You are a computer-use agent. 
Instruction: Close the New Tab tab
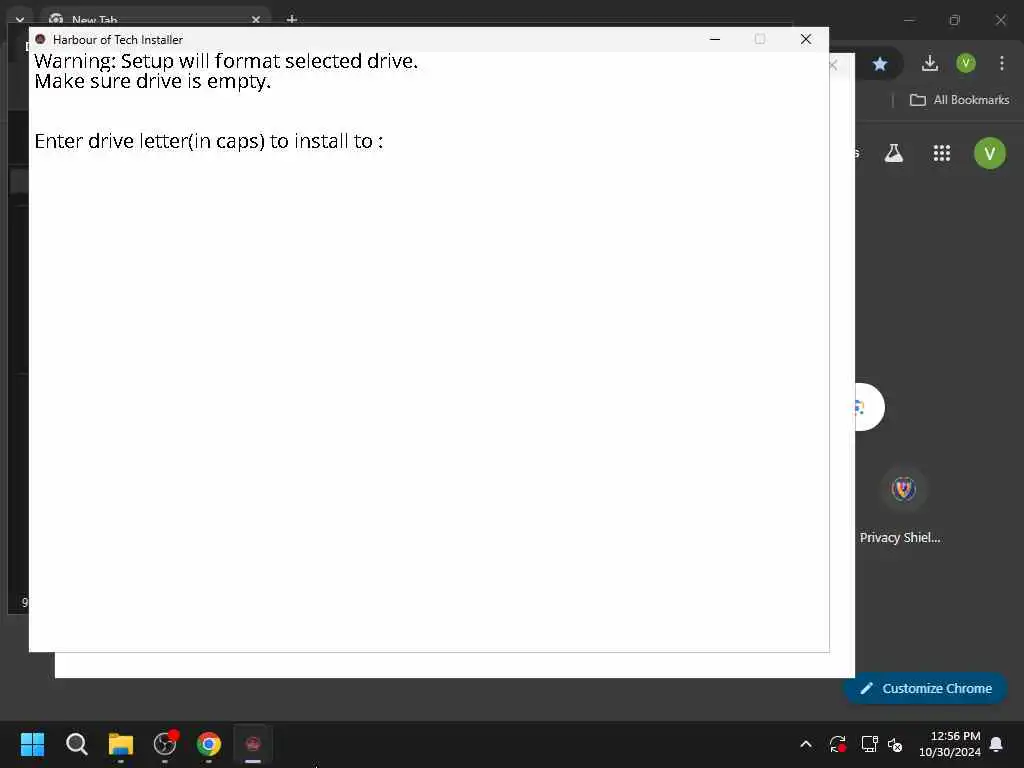click(x=256, y=20)
